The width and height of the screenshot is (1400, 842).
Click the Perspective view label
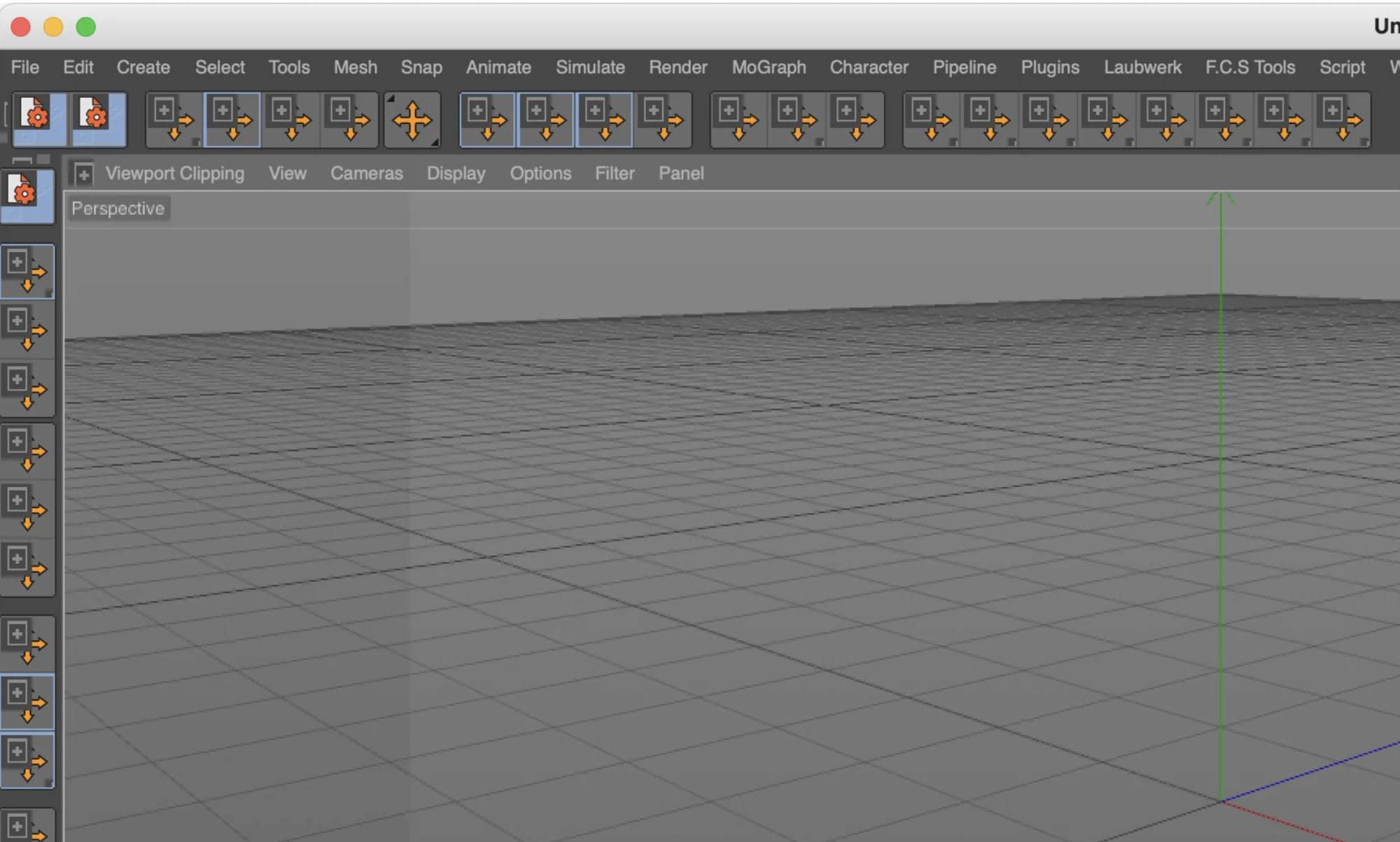coord(118,209)
